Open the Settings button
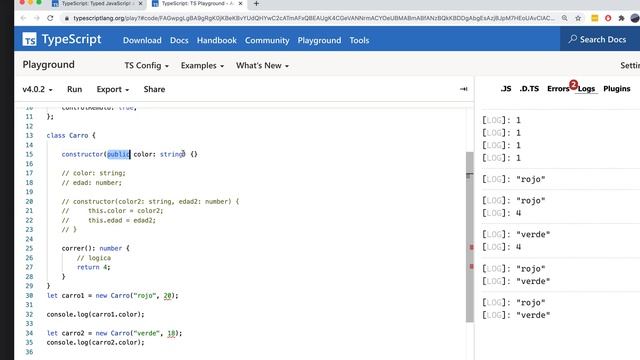The height and width of the screenshot is (360, 640). [x=630, y=65]
